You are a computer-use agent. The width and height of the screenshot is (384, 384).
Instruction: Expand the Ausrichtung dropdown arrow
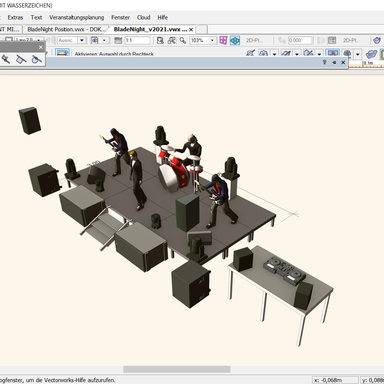click(82, 40)
